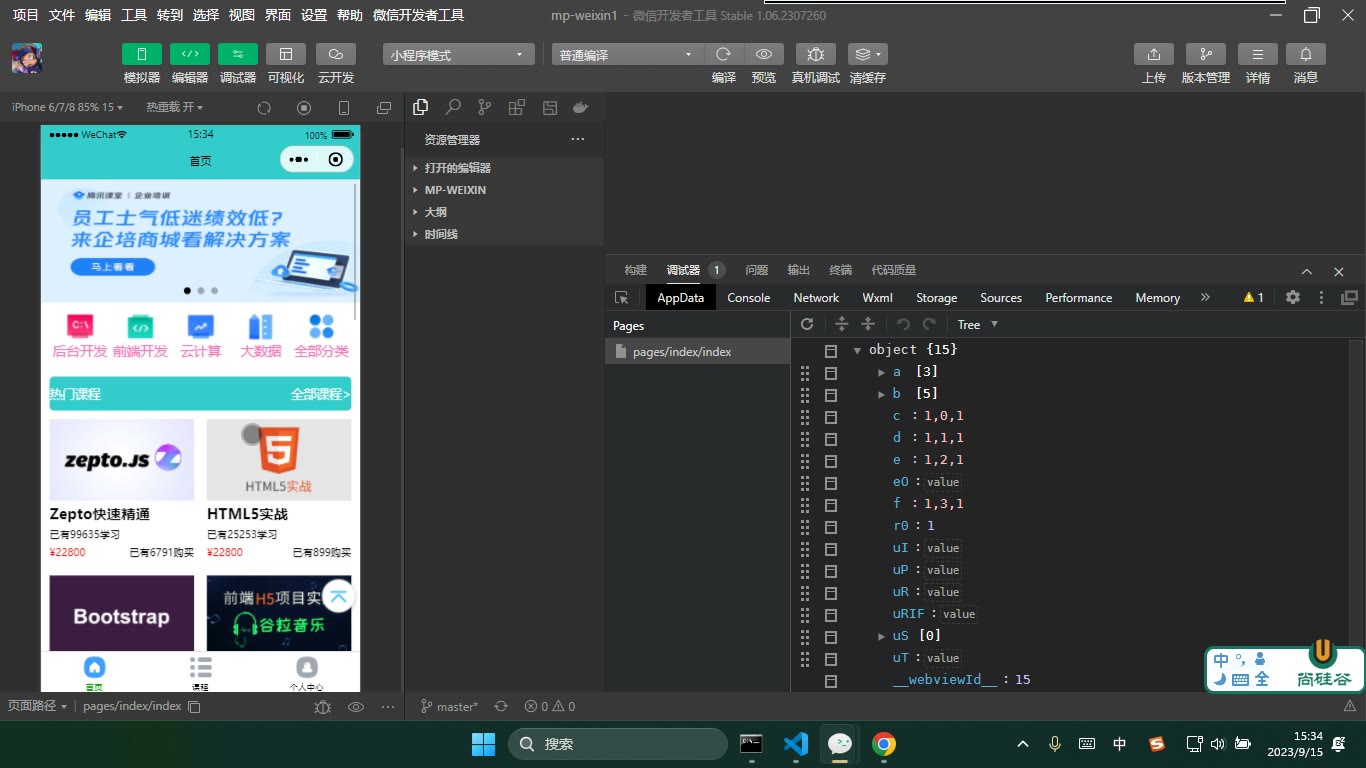Viewport: 1366px width, 768px height.
Task: Select the search icon in the editor sidebar
Action: click(453, 107)
